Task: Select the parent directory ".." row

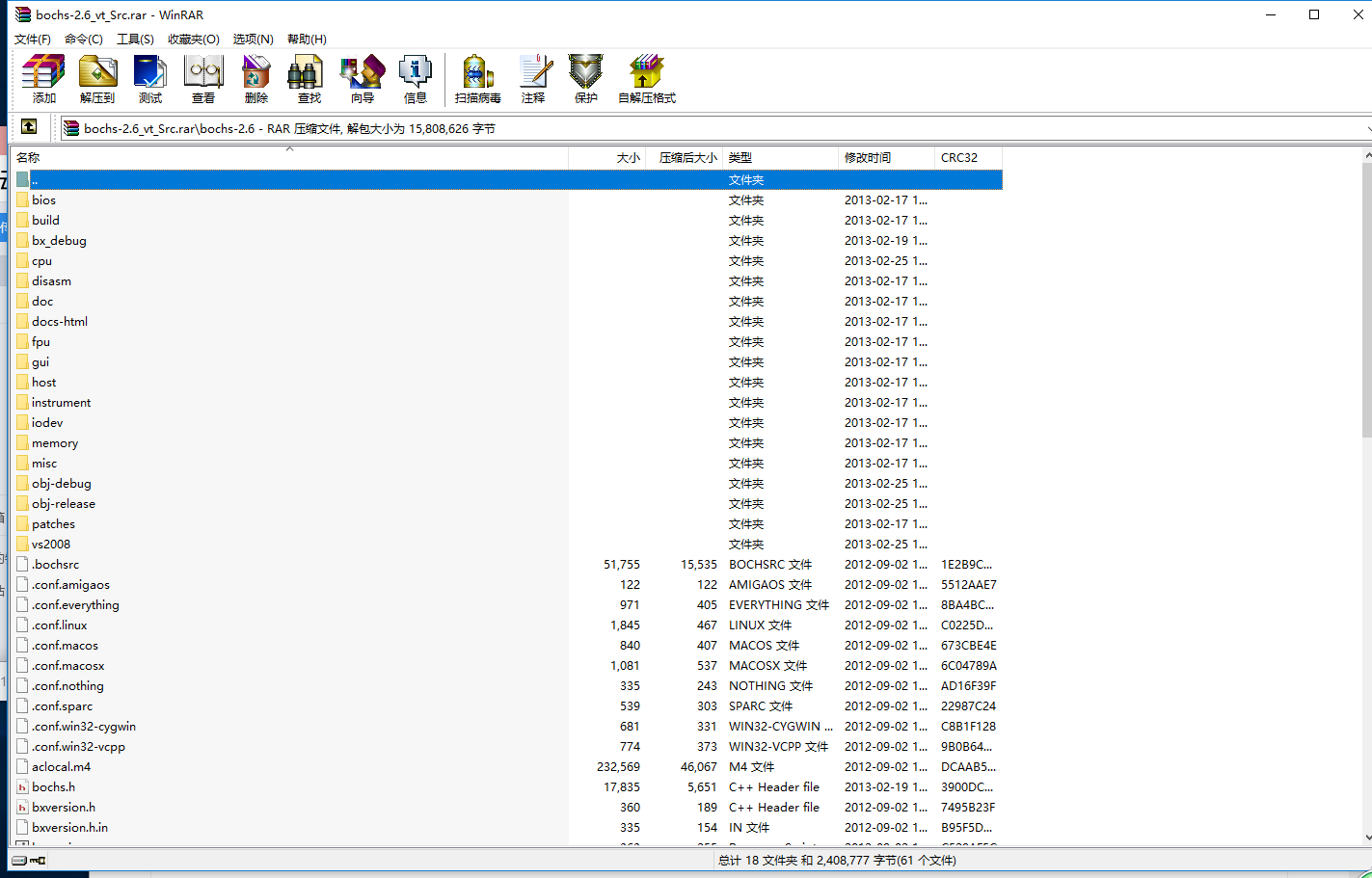Action: pyautogui.click(x=509, y=180)
